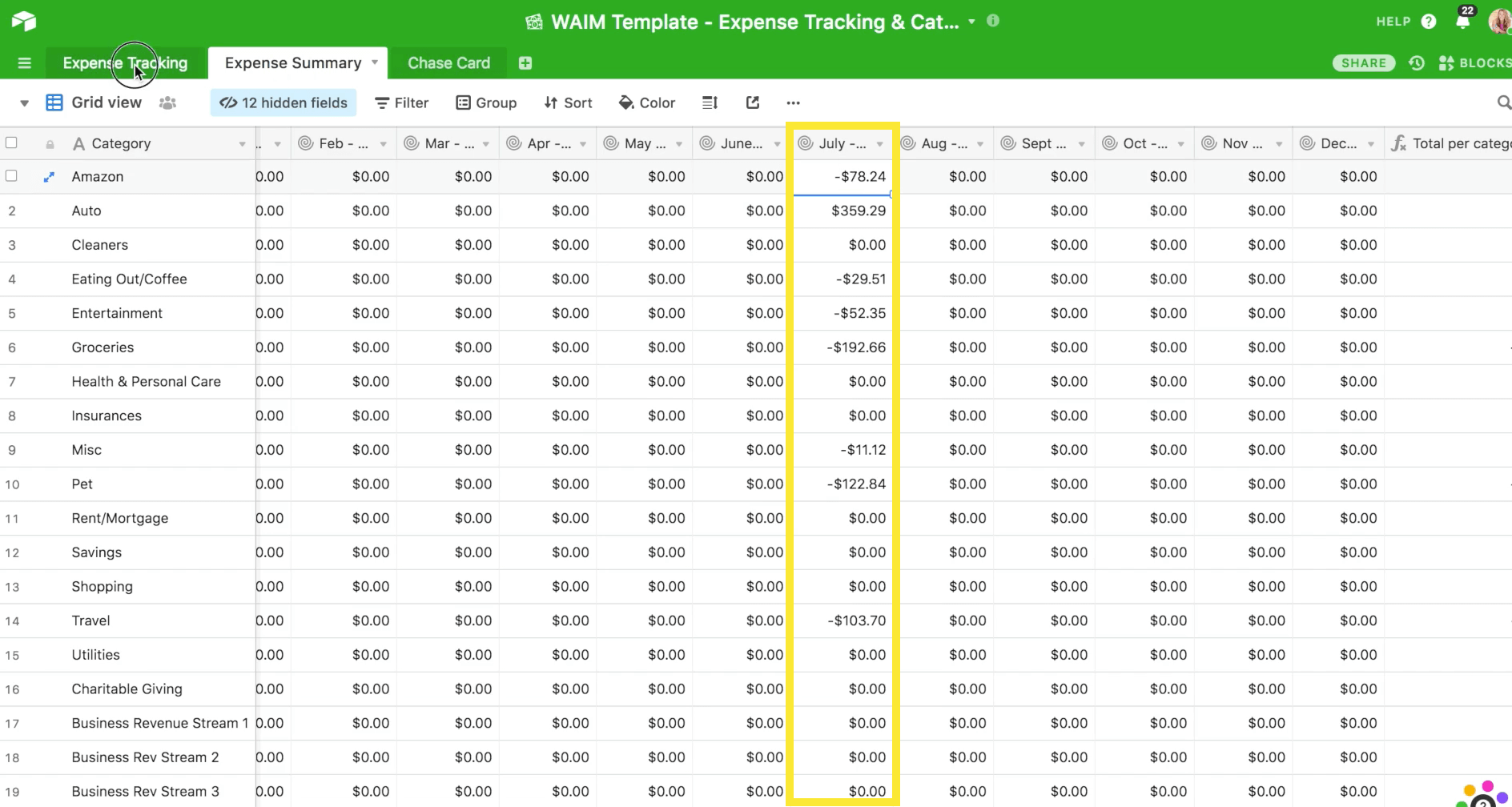
Task: Toggle the select-all rows checkbox
Action: pyautogui.click(x=11, y=143)
